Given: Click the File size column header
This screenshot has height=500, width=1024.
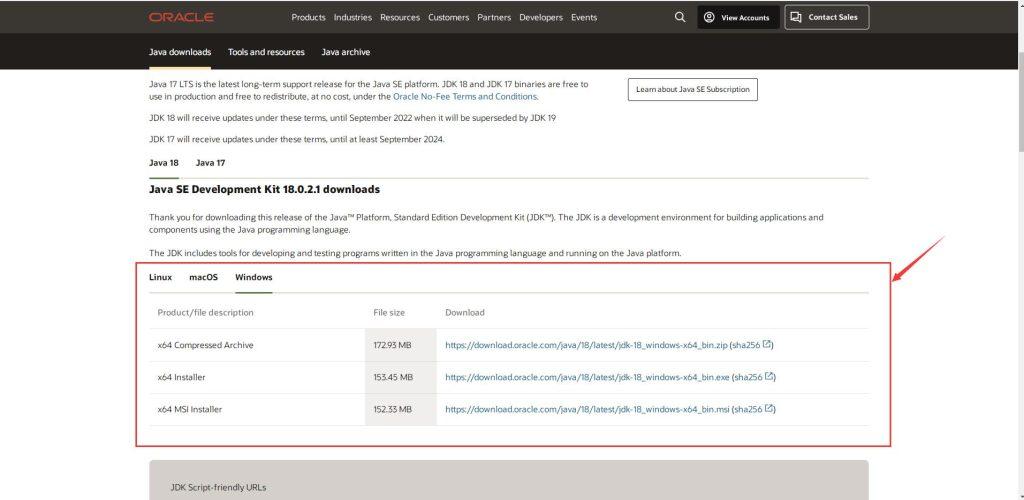Looking at the screenshot, I should click(389, 313).
